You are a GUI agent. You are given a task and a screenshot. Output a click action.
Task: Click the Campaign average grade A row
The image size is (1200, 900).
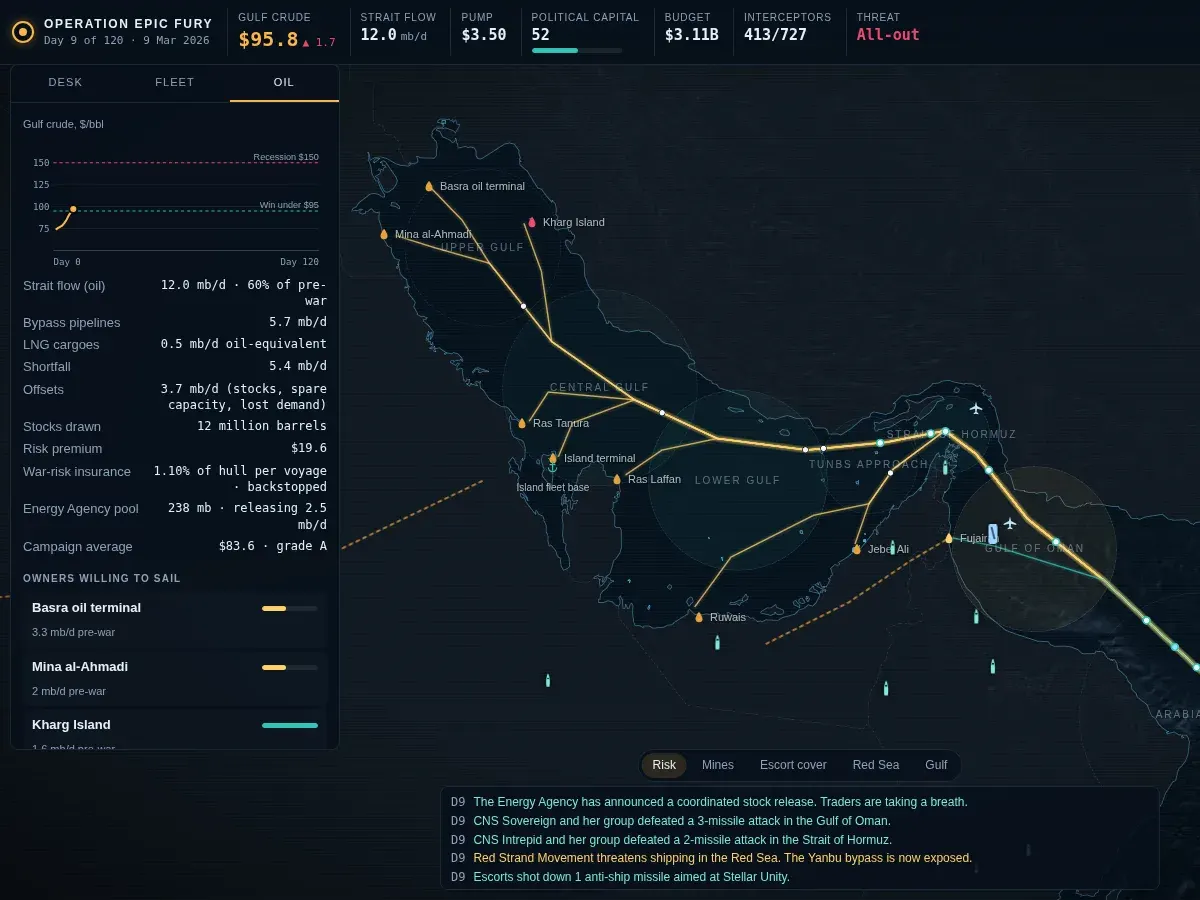[x=175, y=547]
